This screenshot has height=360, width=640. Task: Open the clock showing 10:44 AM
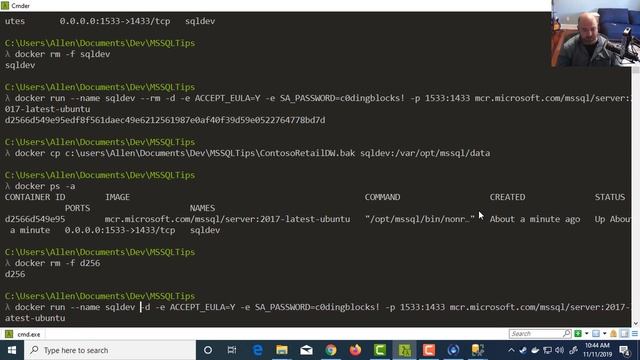(x=597, y=350)
